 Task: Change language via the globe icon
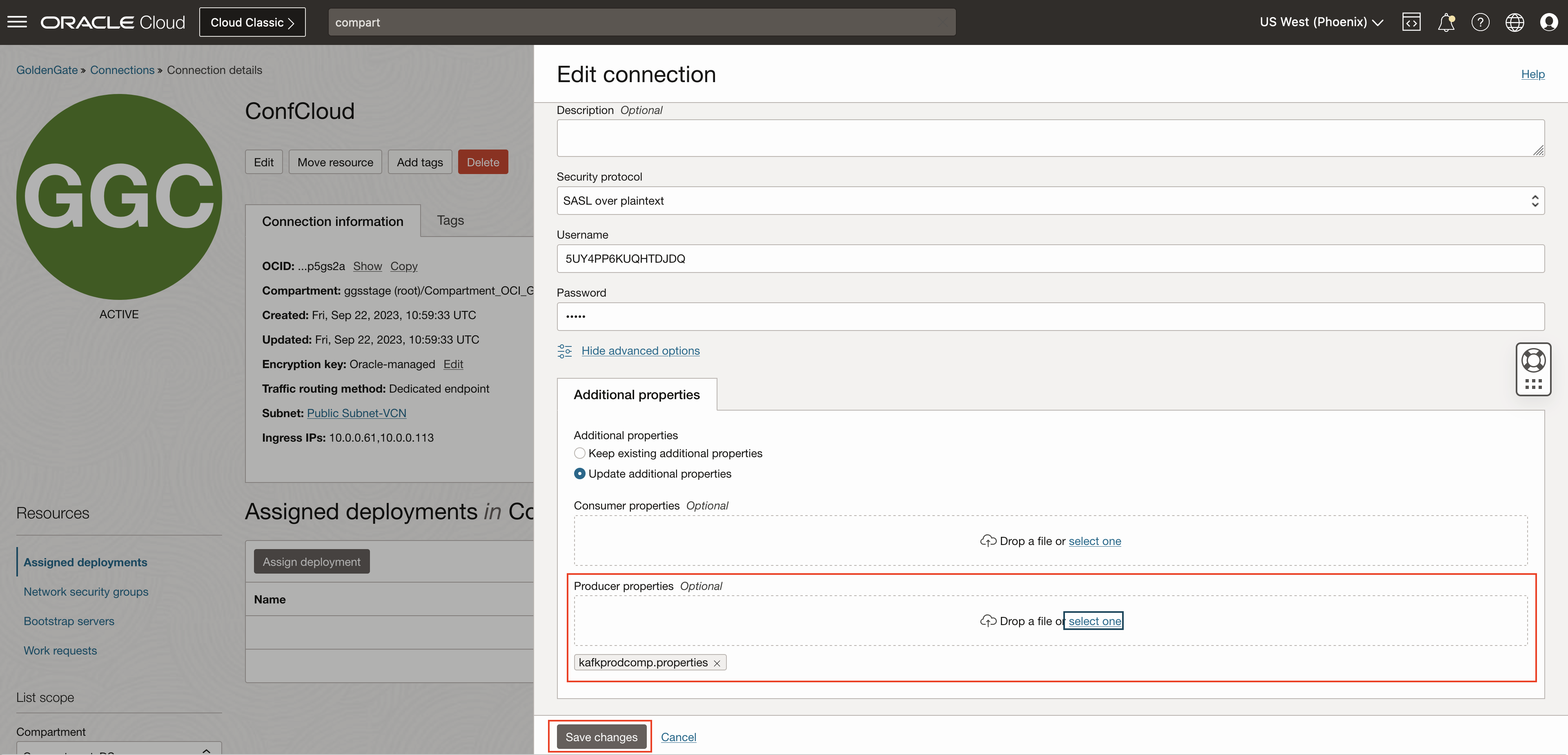(1515, 22)
